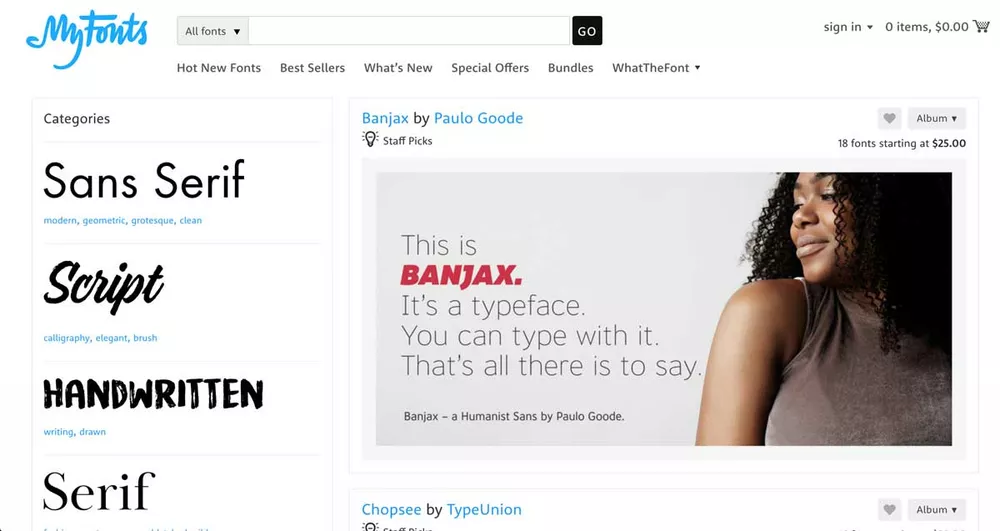Favorite Banjax with the heart icon
This screenshot has width=1000, height=531.
889,118
